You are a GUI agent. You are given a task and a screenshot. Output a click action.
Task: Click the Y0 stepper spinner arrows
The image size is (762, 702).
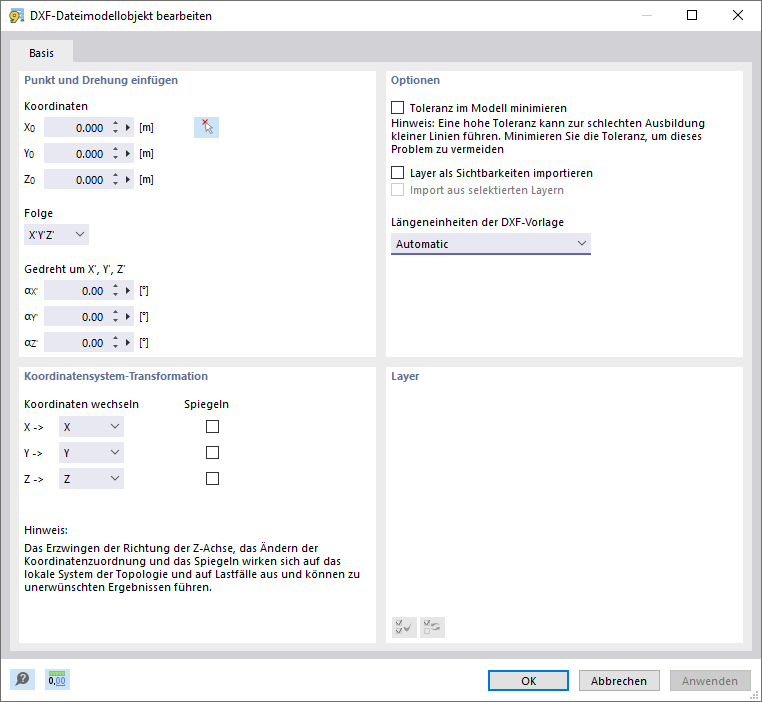(x=115, y=154)
